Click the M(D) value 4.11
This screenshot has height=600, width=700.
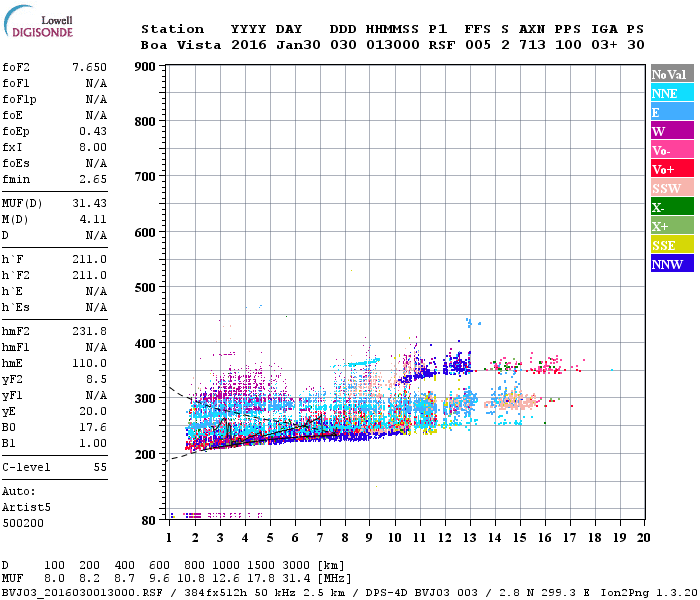coord(93,219)
